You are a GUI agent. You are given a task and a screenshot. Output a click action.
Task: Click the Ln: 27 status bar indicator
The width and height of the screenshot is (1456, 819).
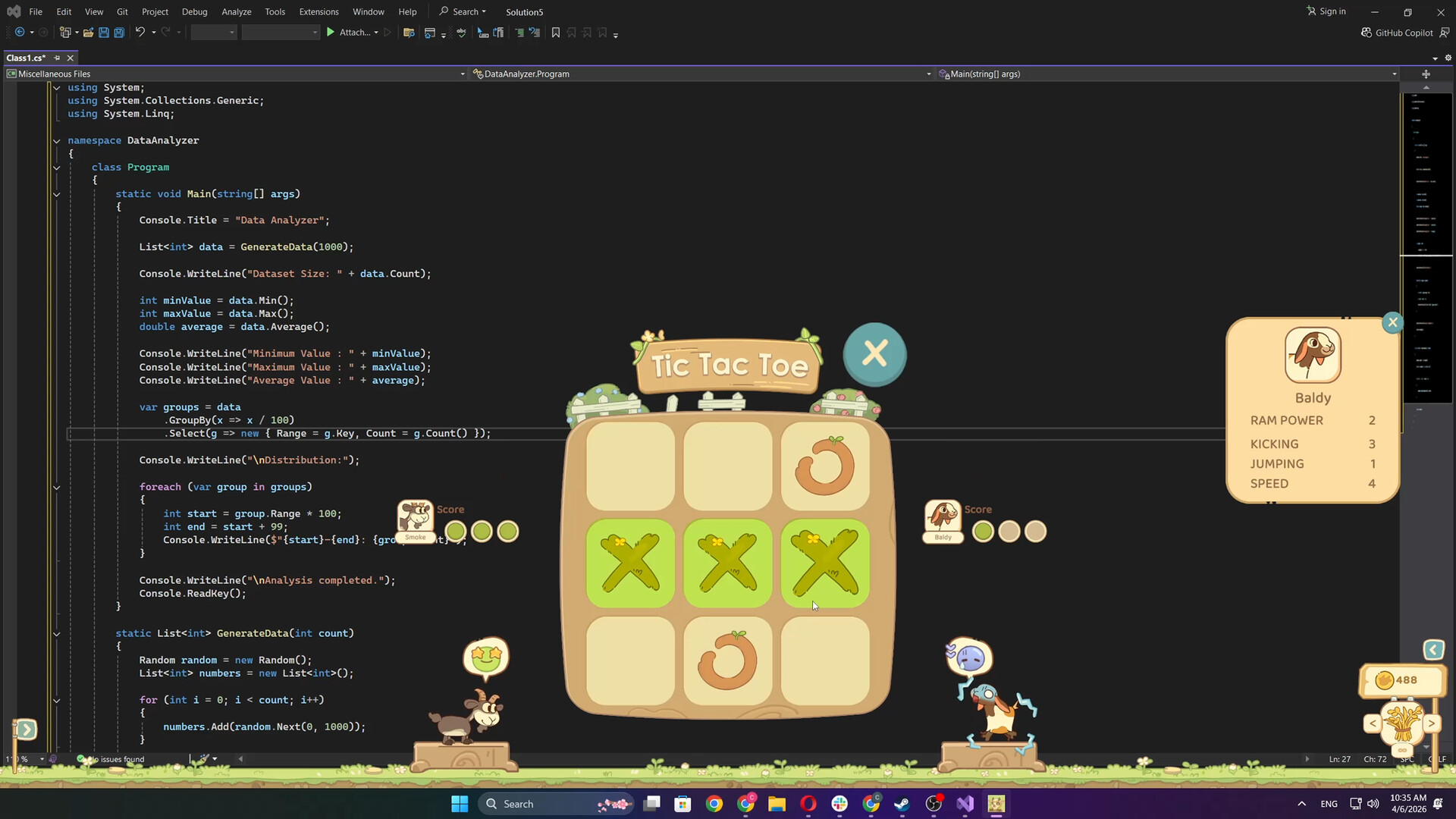[1339, 759]
